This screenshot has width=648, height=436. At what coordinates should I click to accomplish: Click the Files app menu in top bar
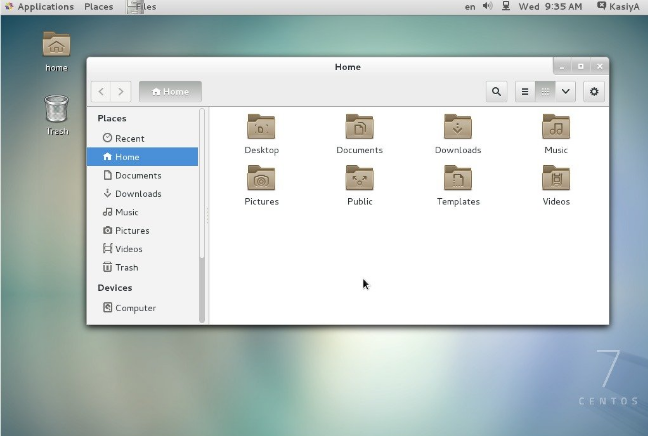pyautogui.click(x=142, y=7)
